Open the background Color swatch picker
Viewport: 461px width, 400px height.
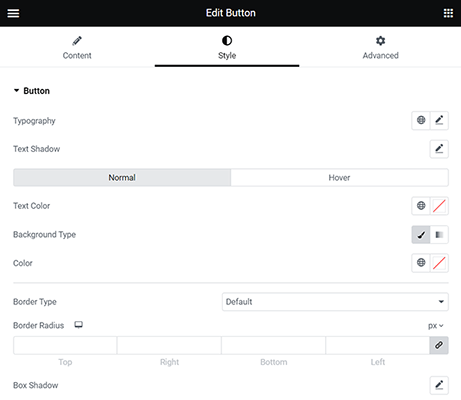tap(439, 263)
